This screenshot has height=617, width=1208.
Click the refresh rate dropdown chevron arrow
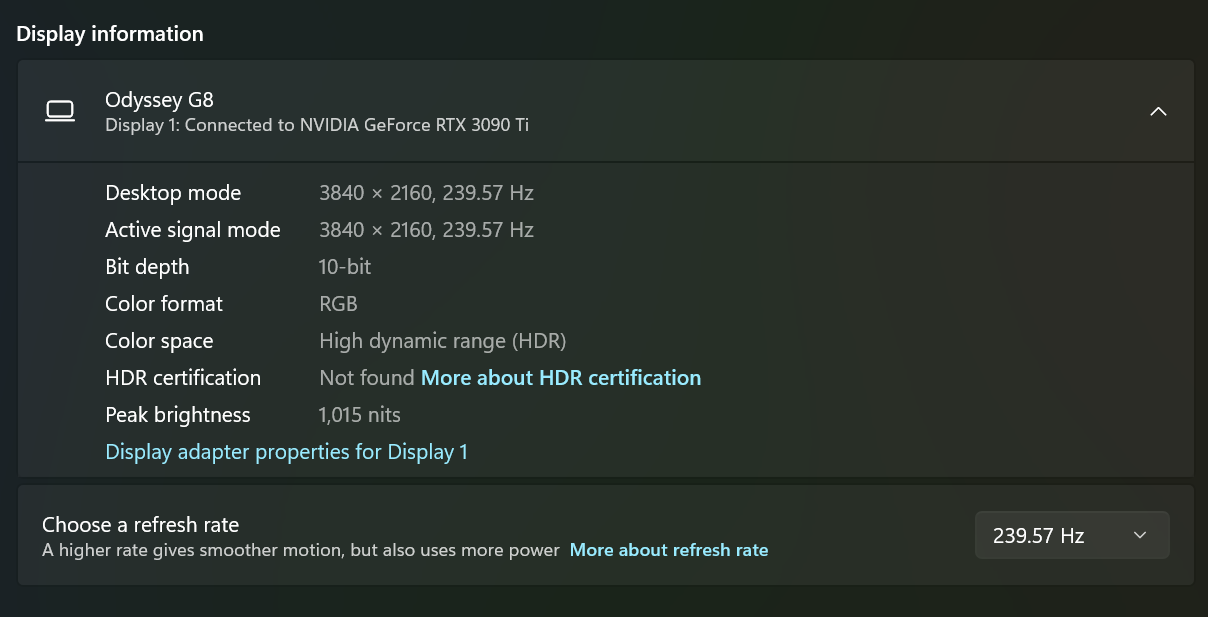click(1140, 536)
